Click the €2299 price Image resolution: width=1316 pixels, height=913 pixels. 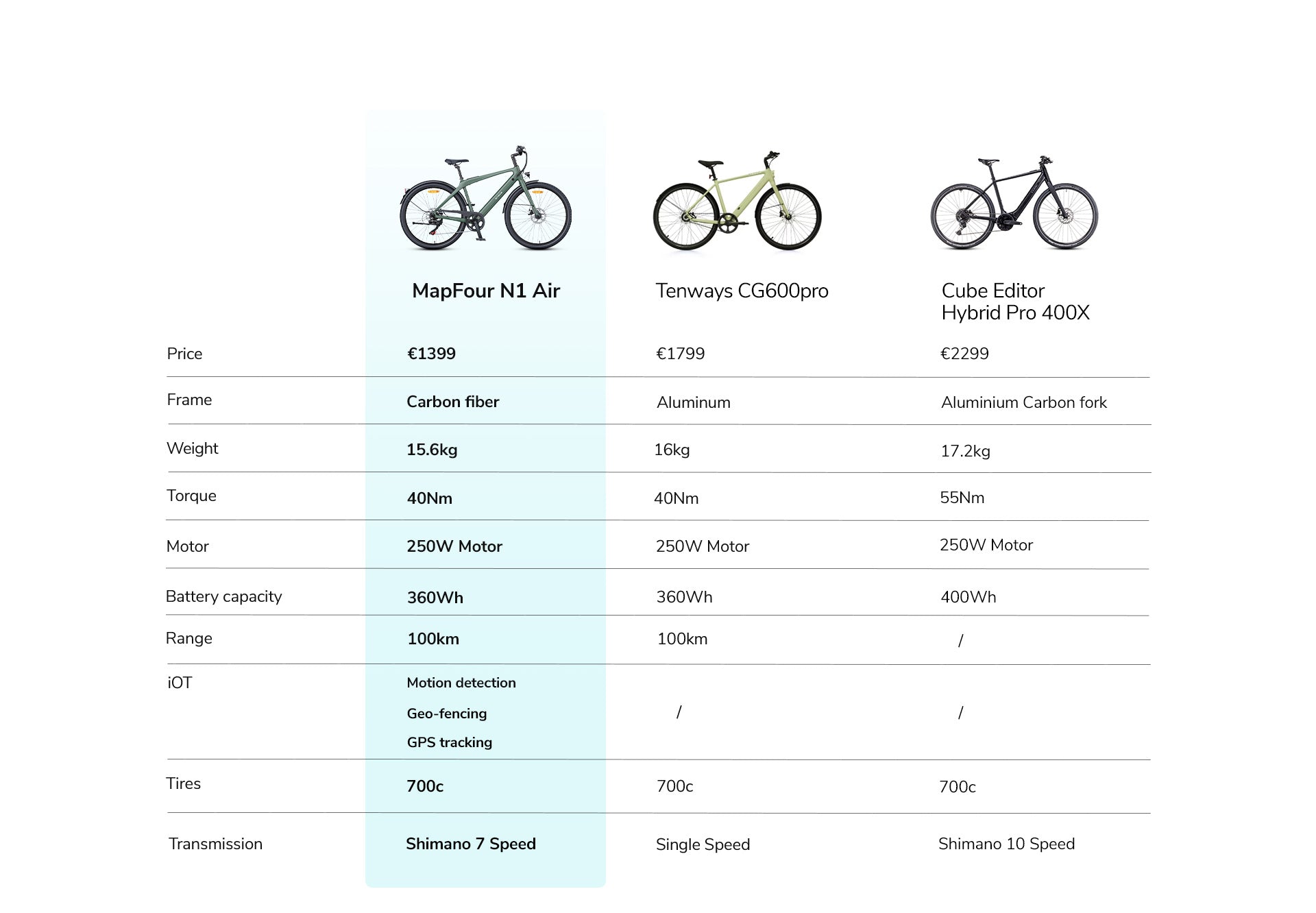point(964,354)
